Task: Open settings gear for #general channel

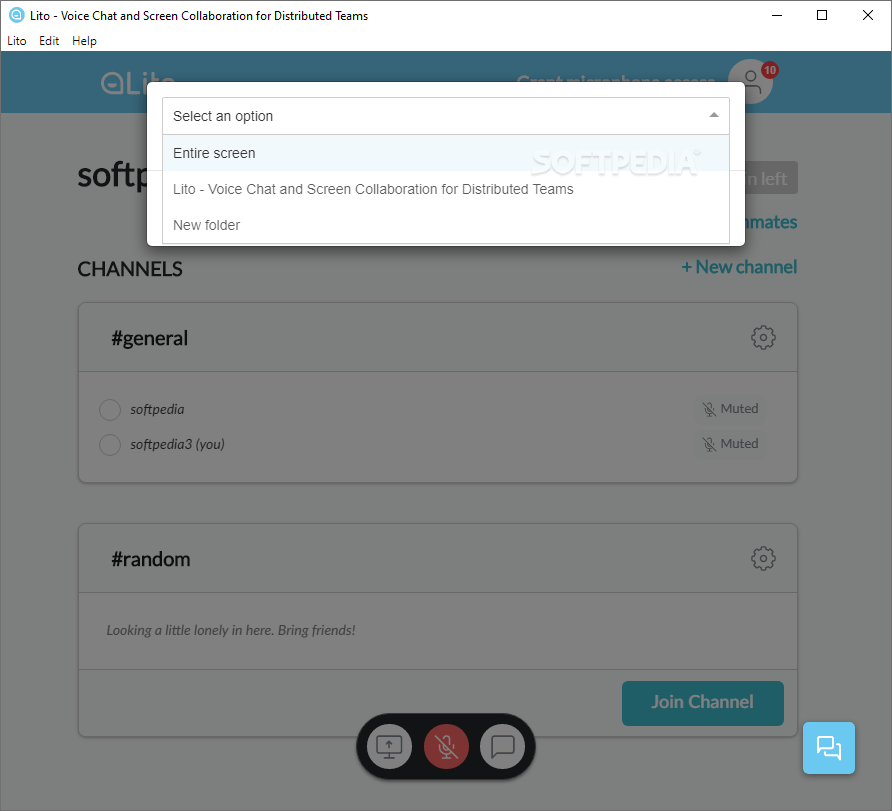Action: (x=763, y=337)
